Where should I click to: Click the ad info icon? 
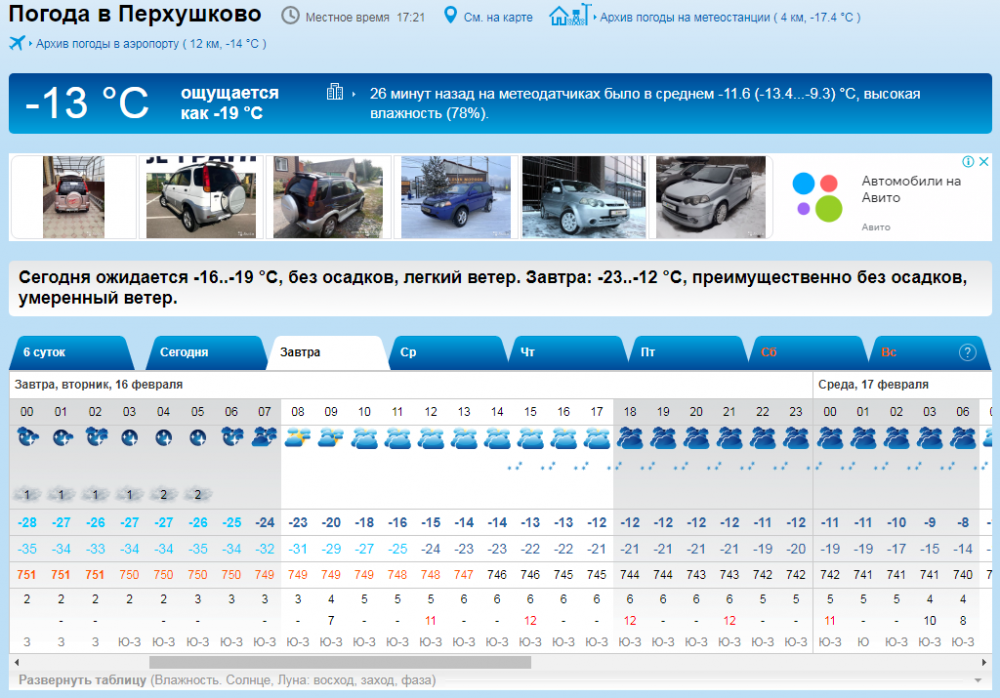pyautogui.click(x=967, y=162)
